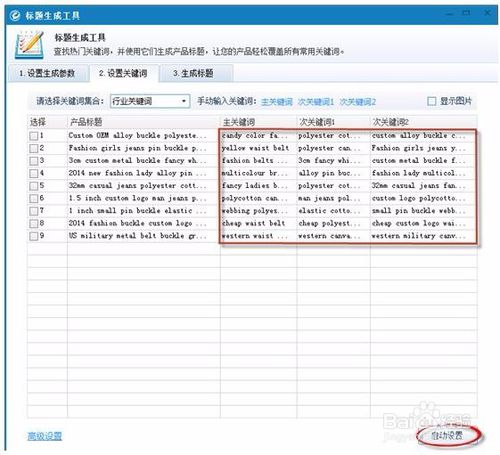Click secondary keyword cell "3cm fancy whi..."

(329, 161)
